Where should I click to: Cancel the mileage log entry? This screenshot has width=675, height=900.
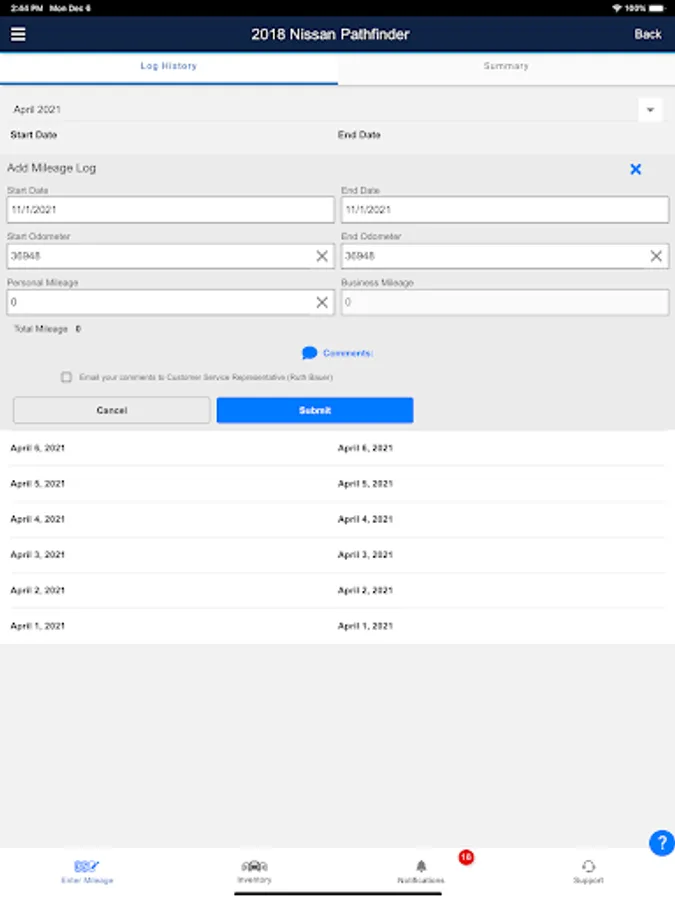coord(111,410)
